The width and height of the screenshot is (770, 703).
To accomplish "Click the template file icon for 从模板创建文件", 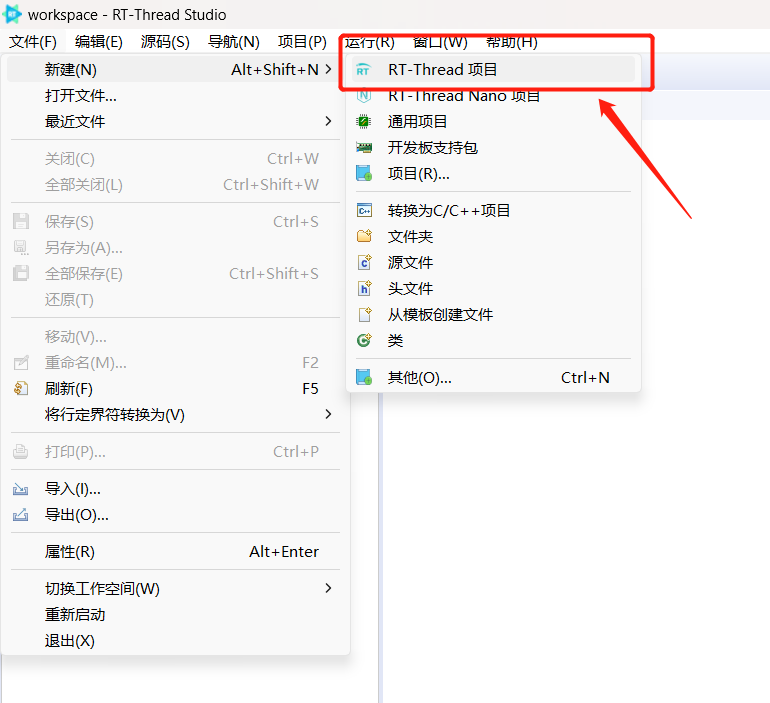I will [364, 314].
